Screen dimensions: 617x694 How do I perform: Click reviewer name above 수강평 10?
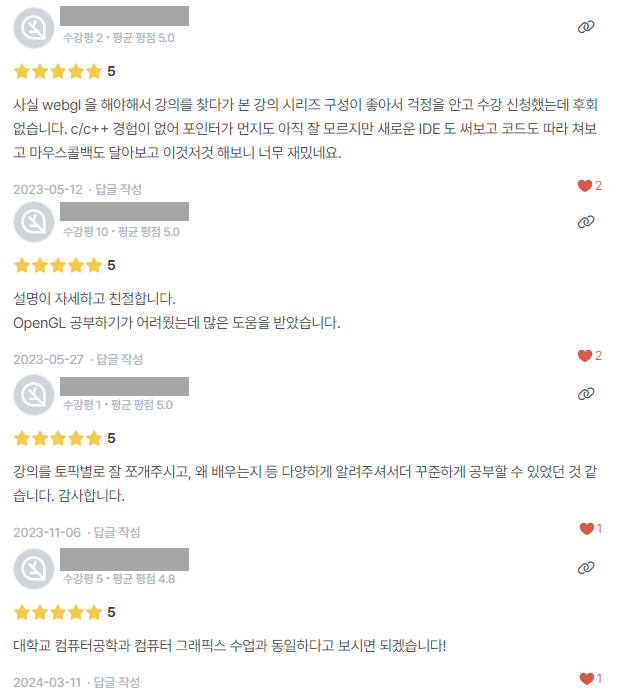coord(124,211)
